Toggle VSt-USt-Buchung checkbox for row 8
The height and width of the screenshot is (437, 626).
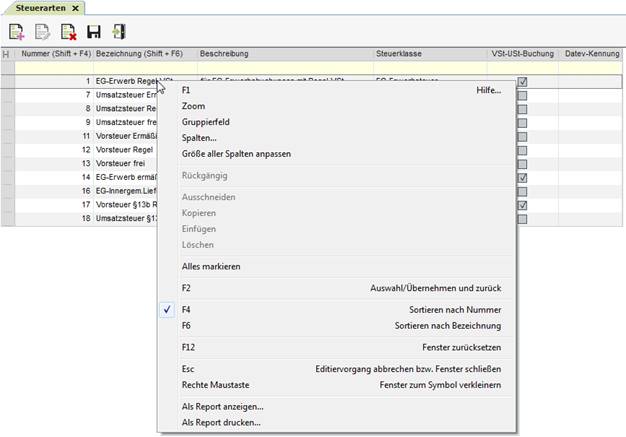[522, 109]
